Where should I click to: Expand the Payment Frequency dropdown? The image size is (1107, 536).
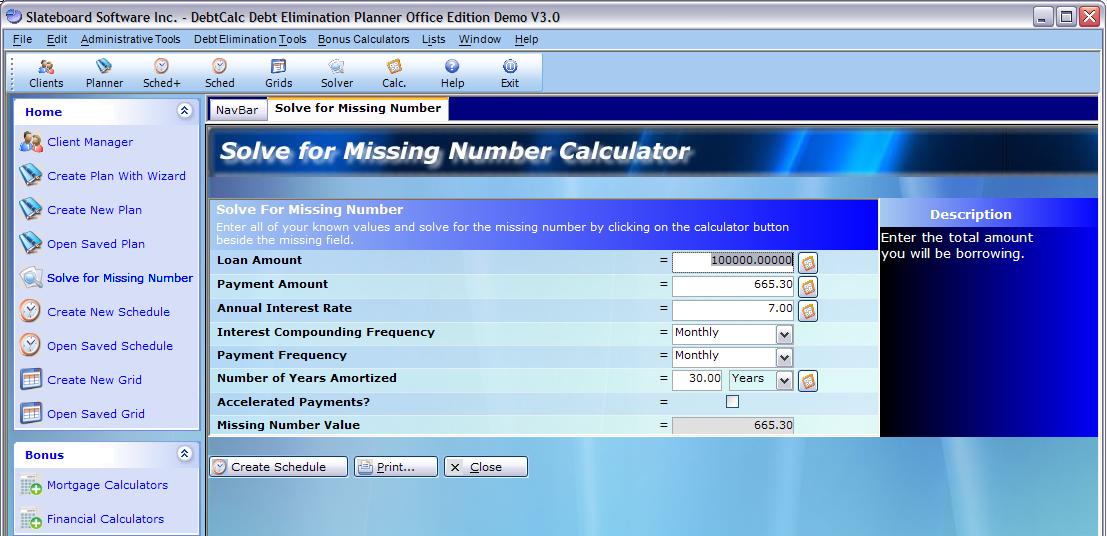[784, 357]
